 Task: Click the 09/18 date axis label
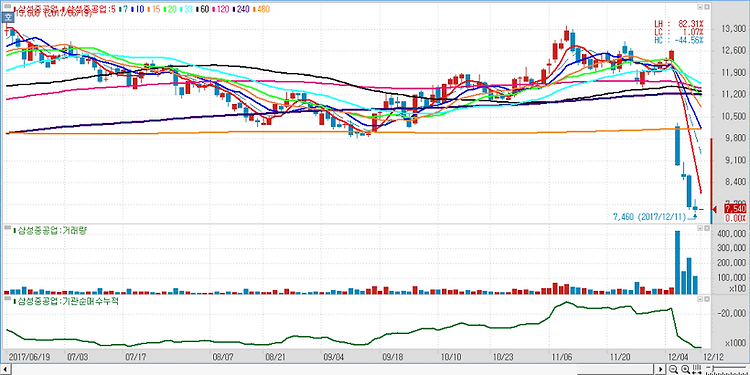click(x=393, y=357)
